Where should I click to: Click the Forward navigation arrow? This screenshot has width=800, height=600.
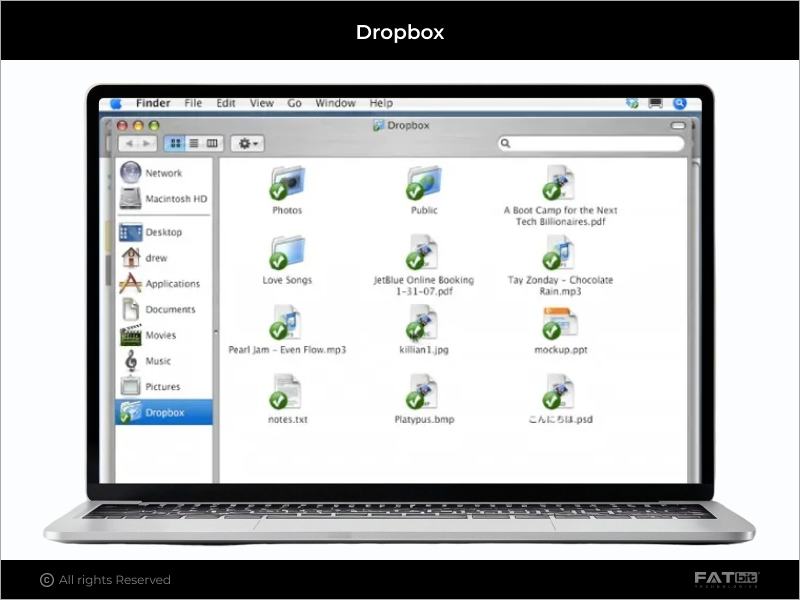pyautogui.click(x=147, y=143)
